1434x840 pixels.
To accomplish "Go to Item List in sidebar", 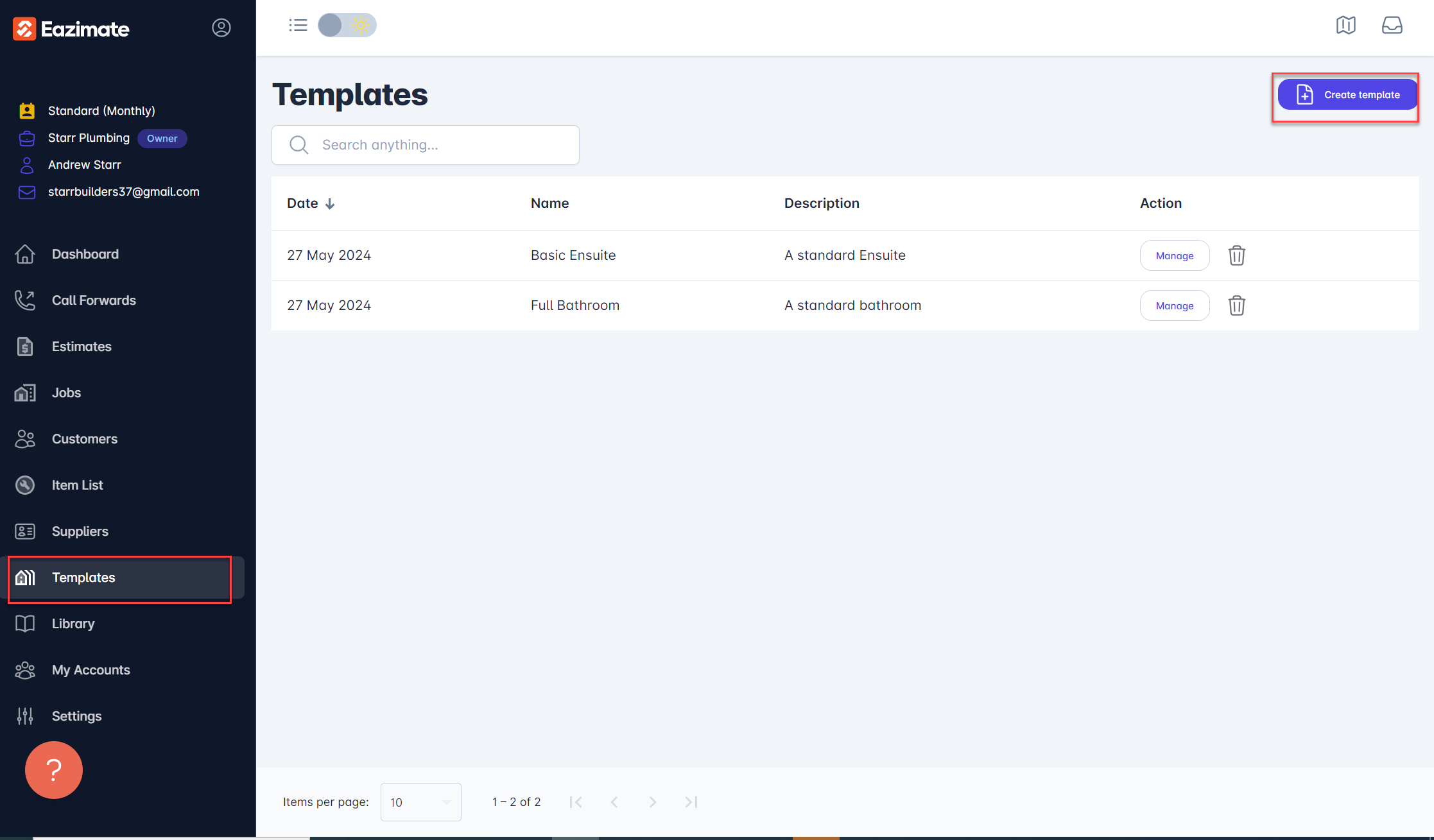I will click(x=77, y=485).
